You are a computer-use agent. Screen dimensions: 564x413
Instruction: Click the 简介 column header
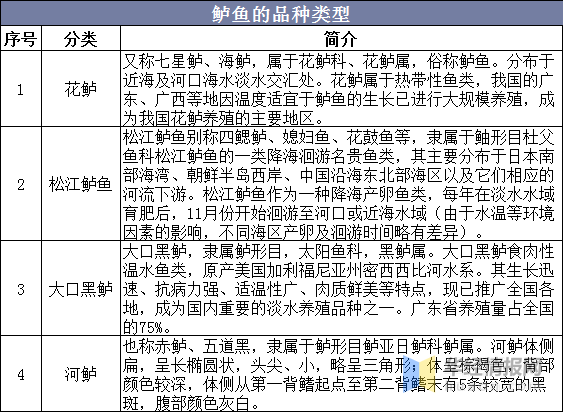(341, 38)
